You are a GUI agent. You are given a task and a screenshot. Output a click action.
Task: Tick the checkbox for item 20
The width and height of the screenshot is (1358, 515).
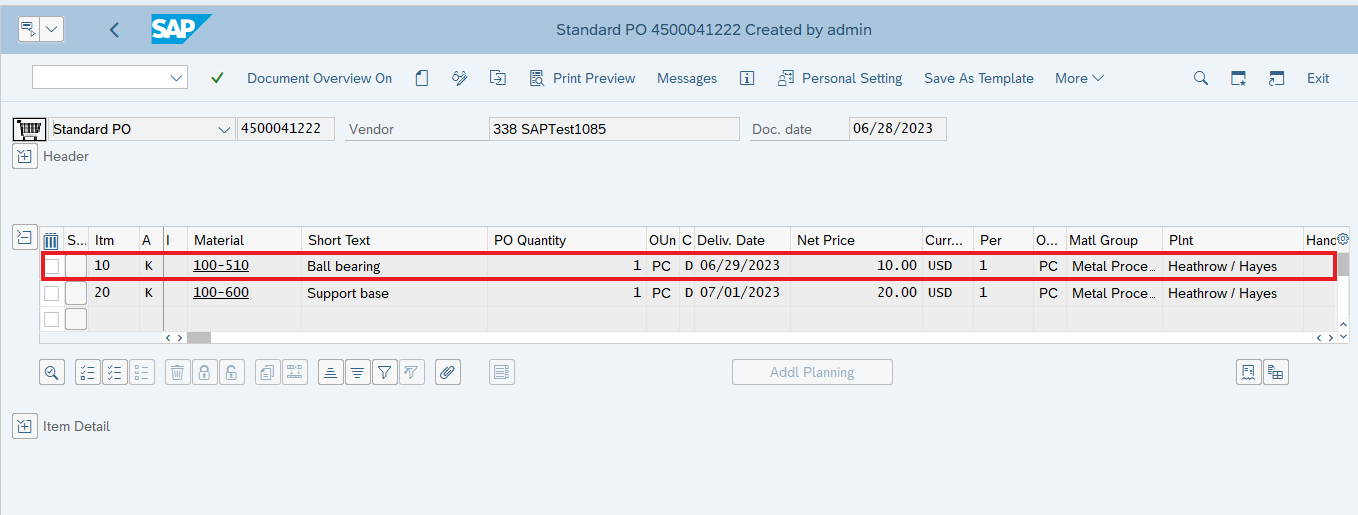(x=51, y=293)
